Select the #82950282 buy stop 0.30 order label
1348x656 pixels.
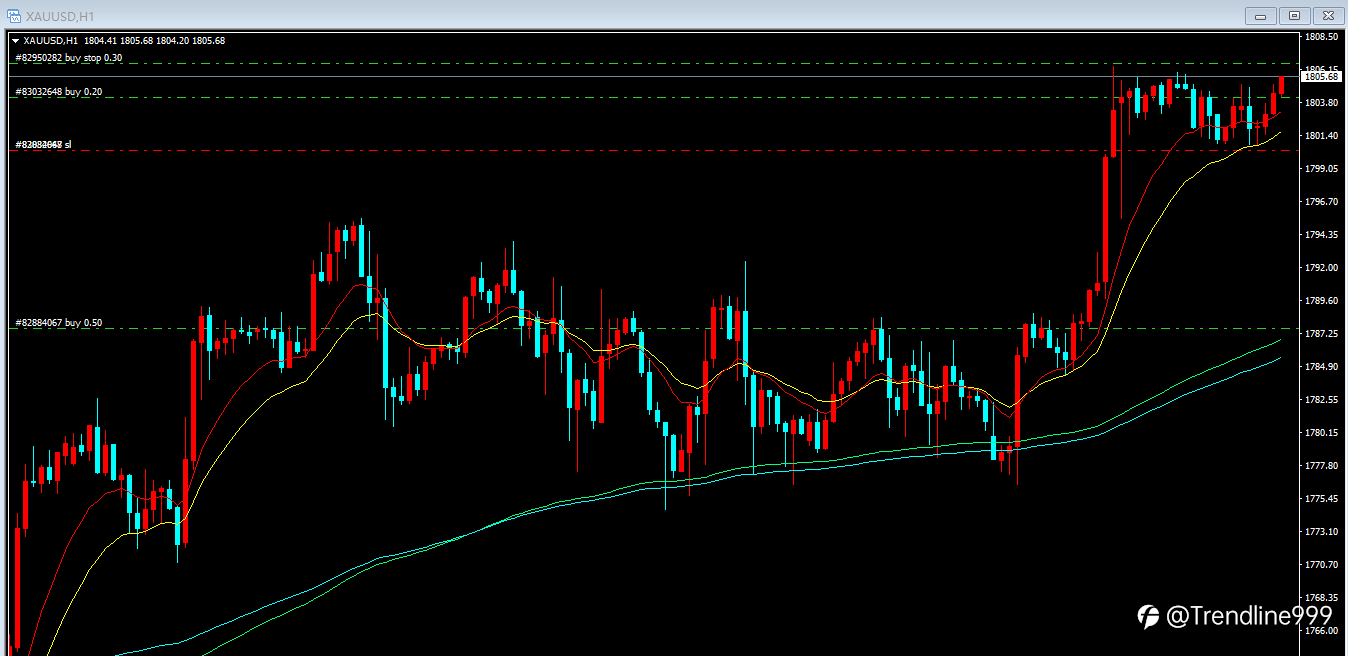[x=69, y=58]
